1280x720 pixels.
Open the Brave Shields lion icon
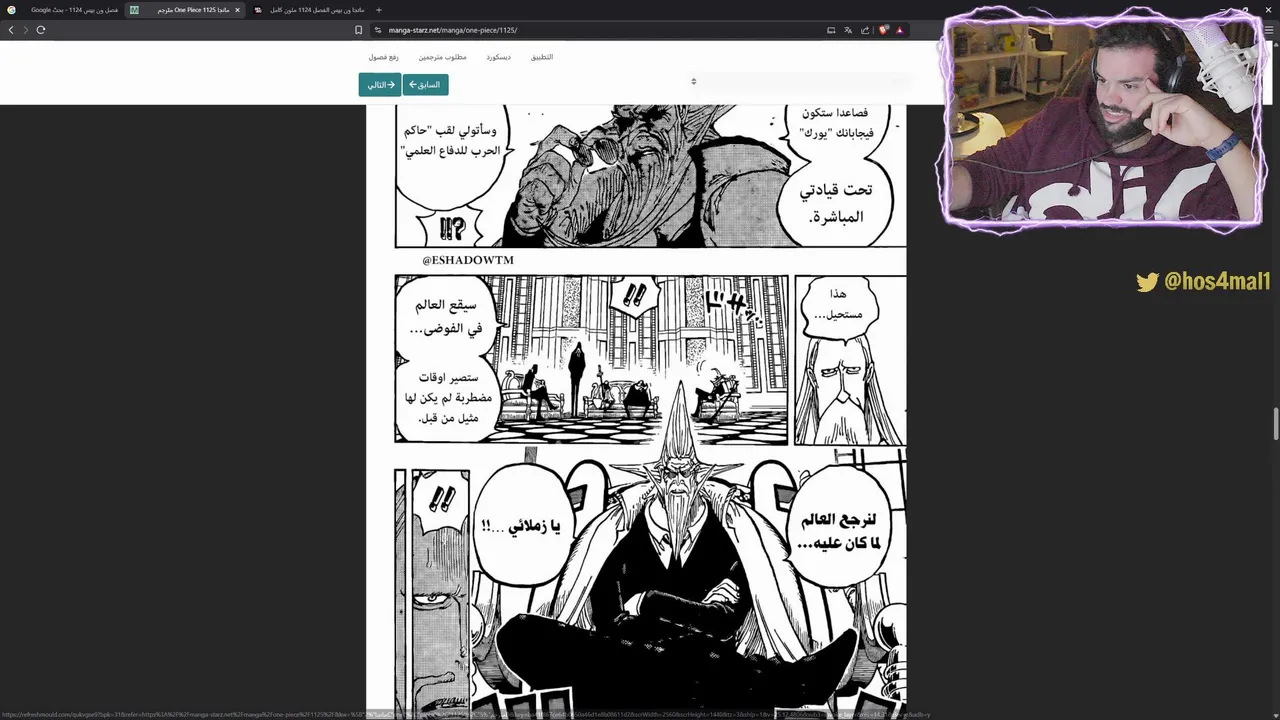[x=884, y=30]
